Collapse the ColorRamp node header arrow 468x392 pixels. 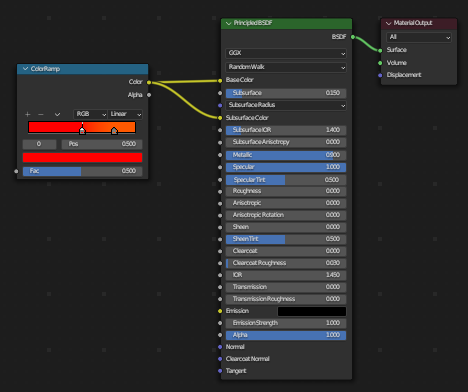pos(25,69)
